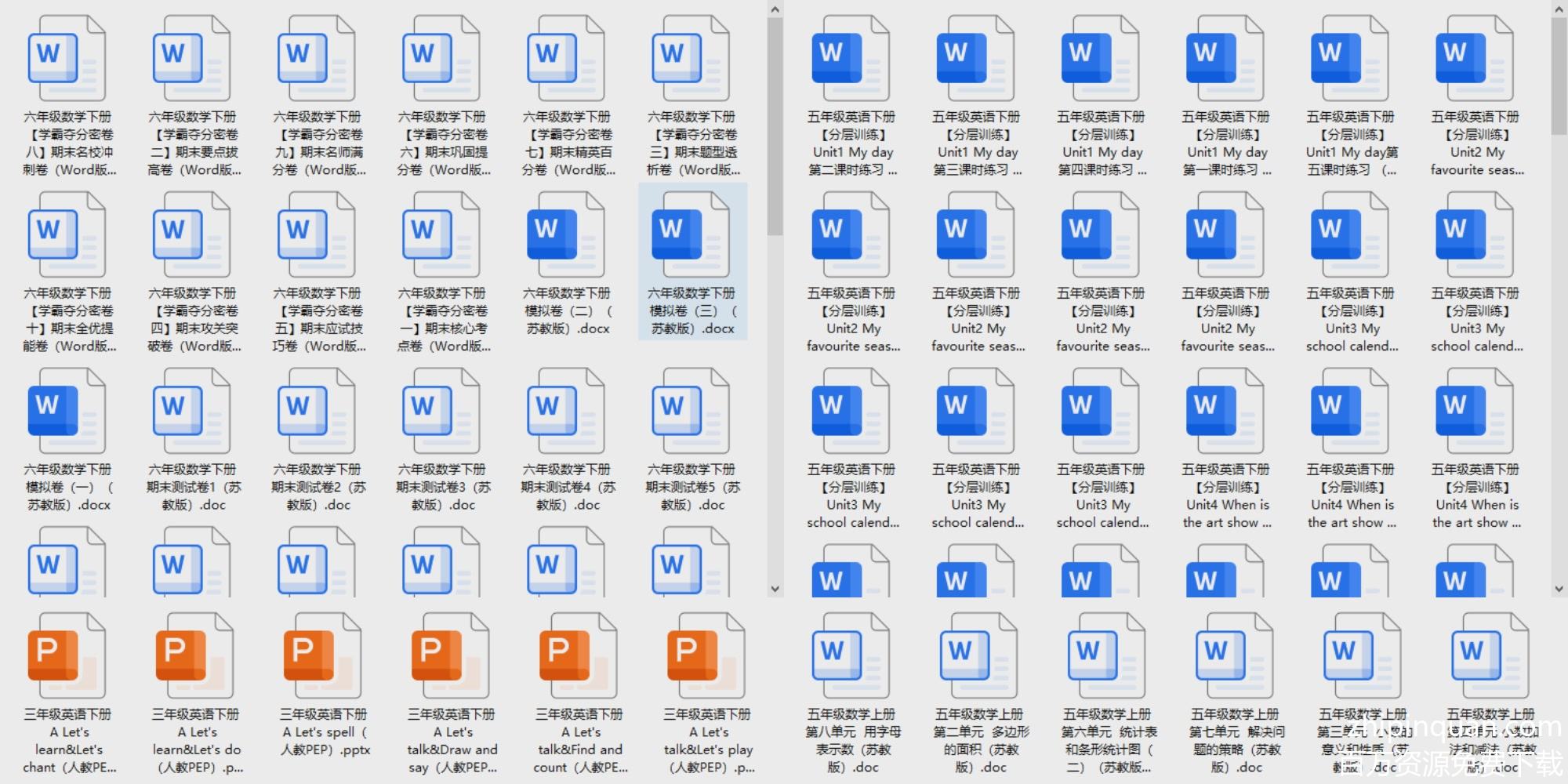The image size is (1568, 784).
Task: Click the file name 期末测试卷5（苏教版）.doc
Action: (692, 487)
